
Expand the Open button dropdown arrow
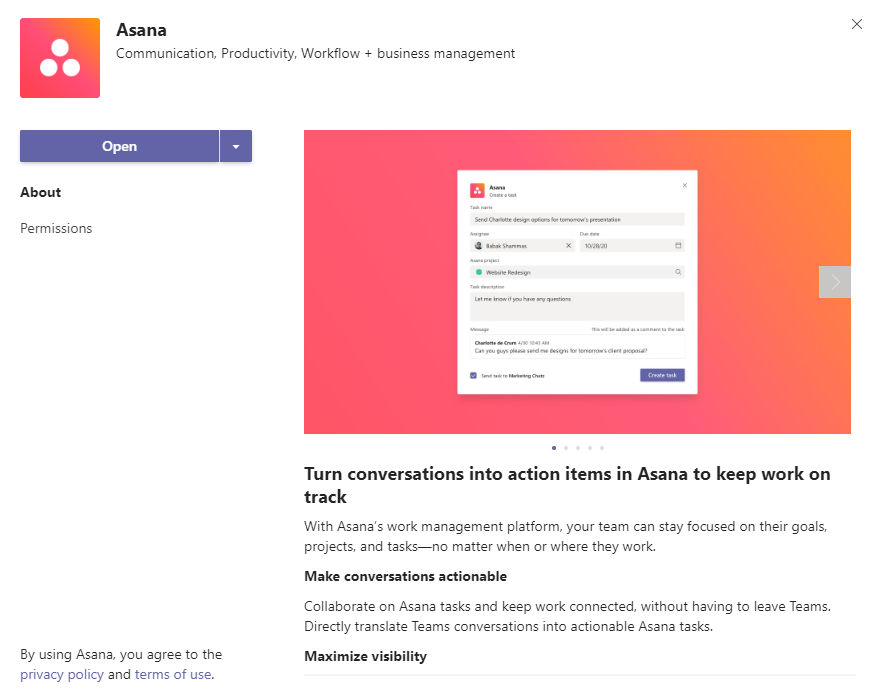(x=236, y=146)
